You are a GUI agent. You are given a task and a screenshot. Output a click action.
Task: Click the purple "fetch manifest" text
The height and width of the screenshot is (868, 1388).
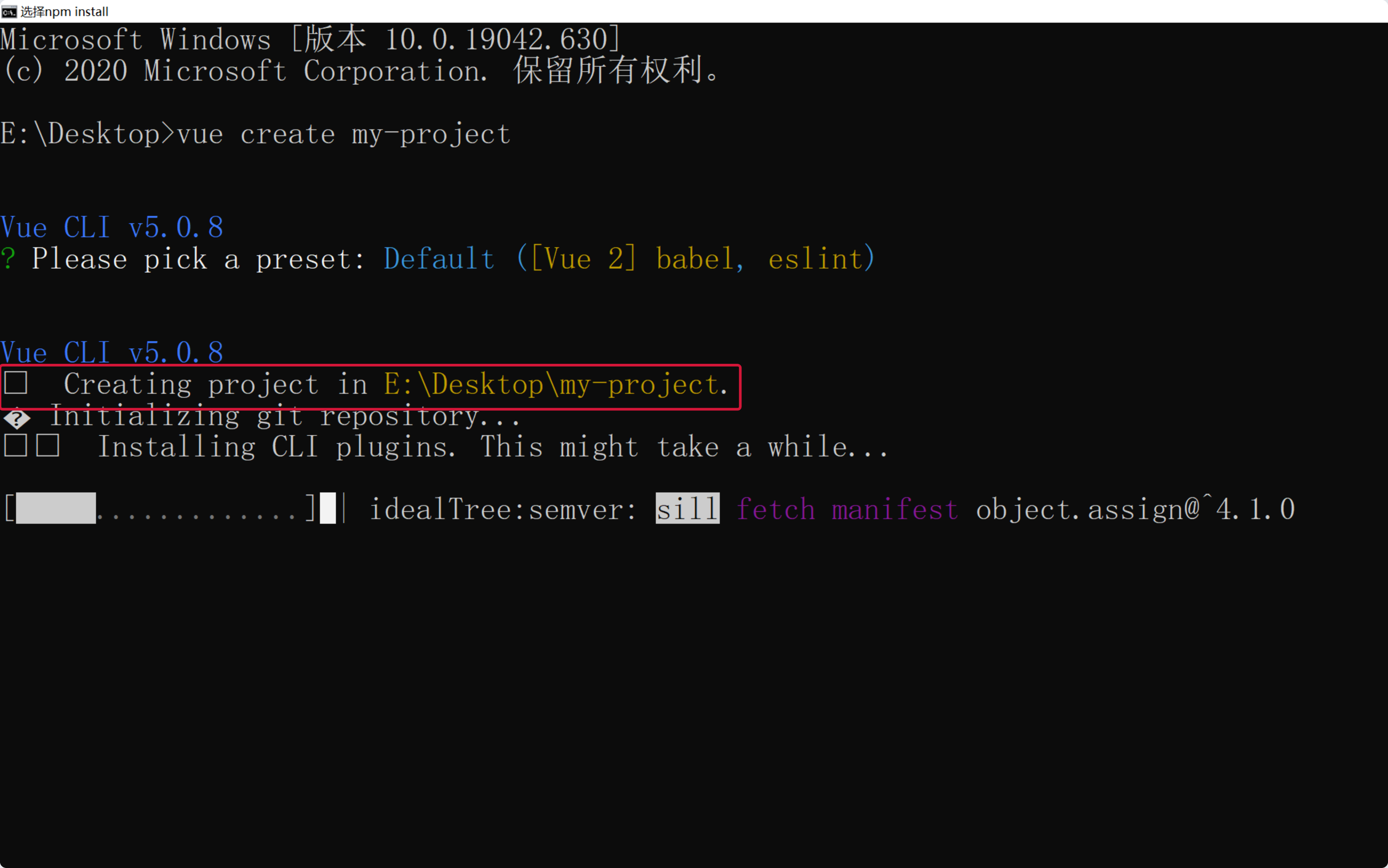[x=847, y=509]
